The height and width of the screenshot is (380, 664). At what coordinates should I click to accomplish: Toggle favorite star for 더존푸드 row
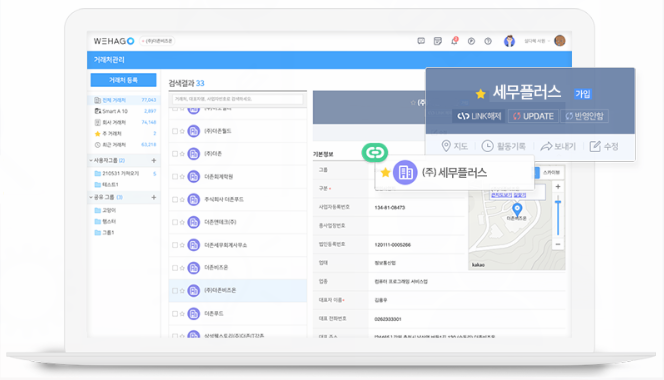(182, 313)
